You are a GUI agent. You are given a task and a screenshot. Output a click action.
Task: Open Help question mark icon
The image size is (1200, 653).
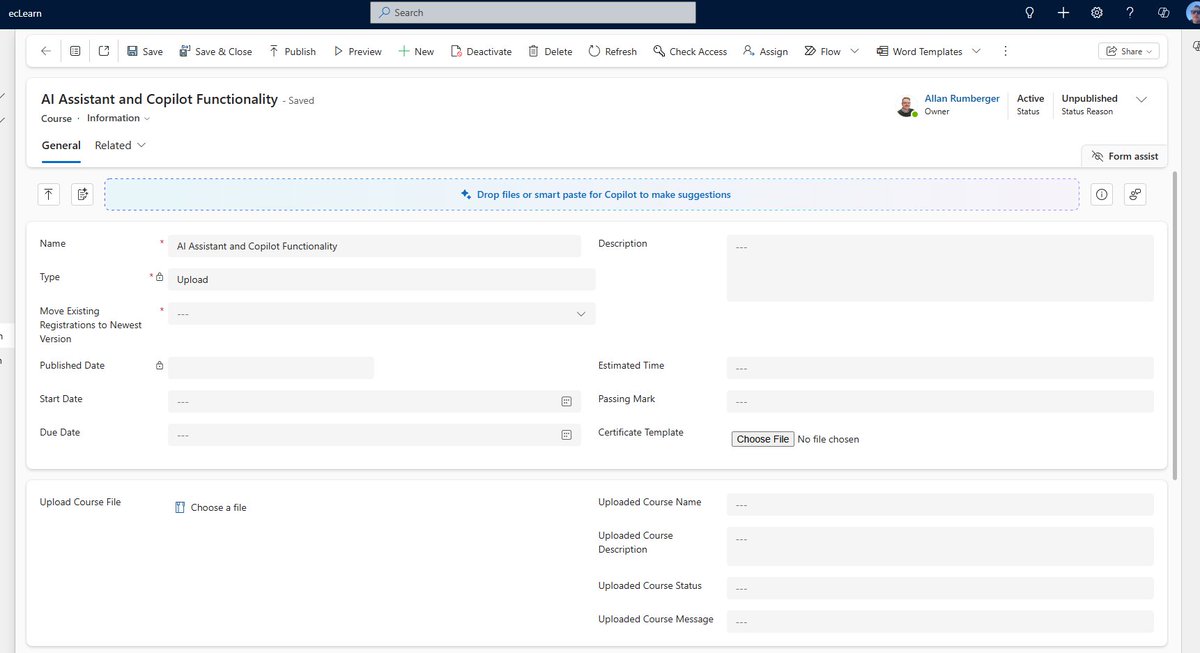(x=1130, y=12)
